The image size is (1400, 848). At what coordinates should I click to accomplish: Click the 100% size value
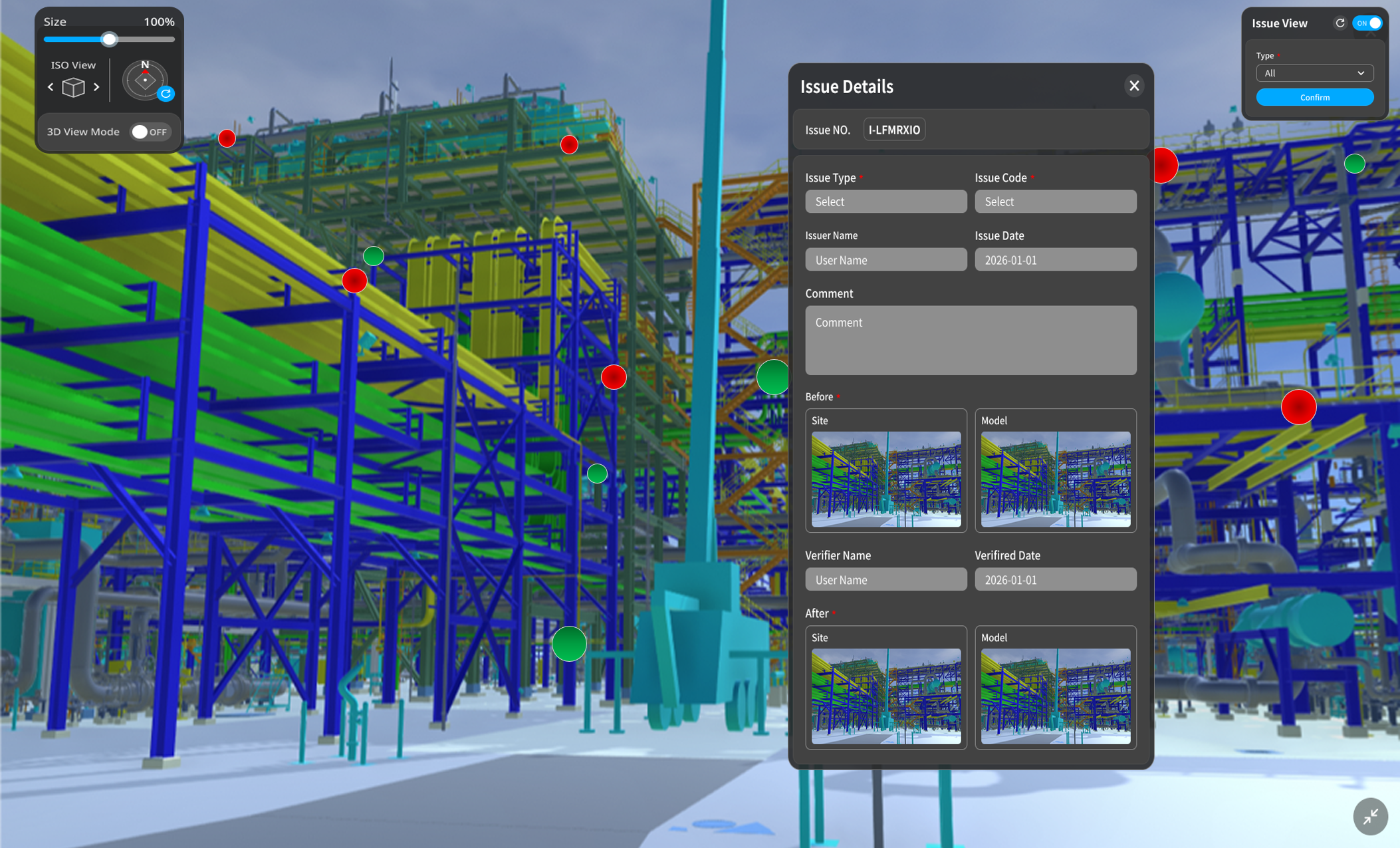click(159, 21)
